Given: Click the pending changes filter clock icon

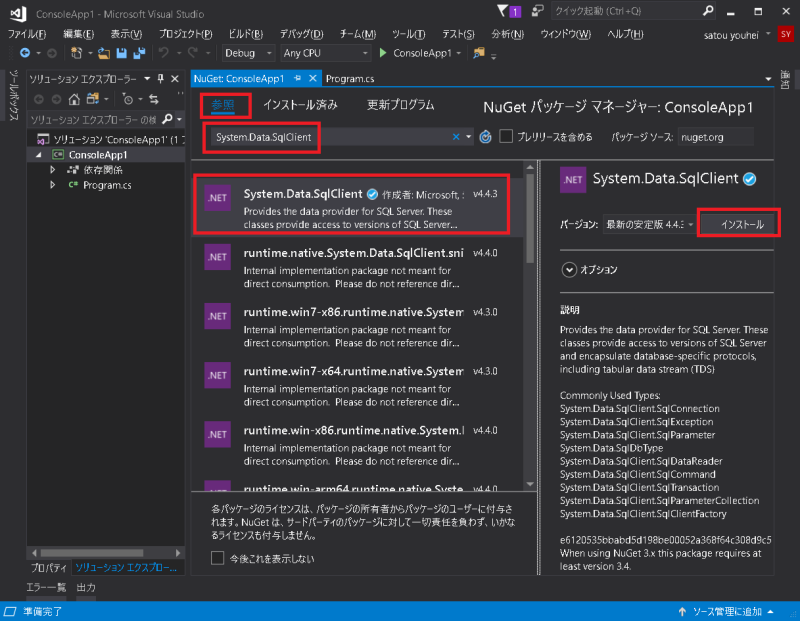Looking at the screenshot, I should pyautogui.click(x=128, y=99).
